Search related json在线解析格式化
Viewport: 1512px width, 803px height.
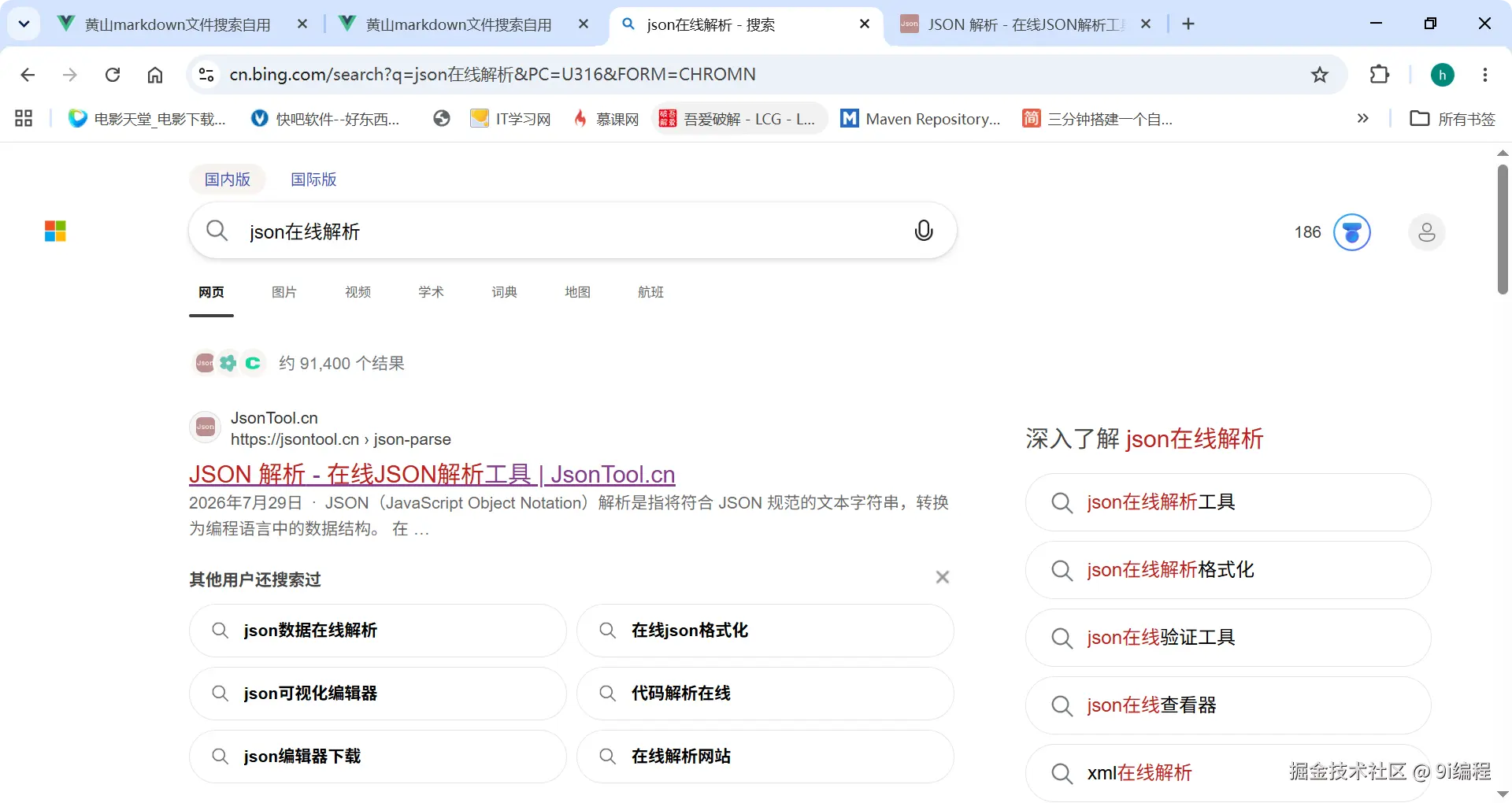point(1228,570)
